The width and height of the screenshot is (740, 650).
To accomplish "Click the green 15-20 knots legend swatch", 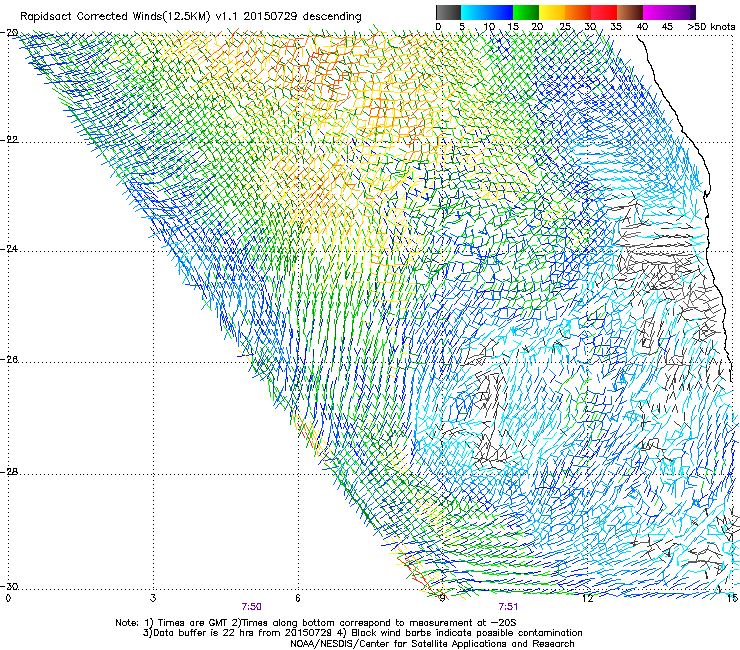I will tap(526, 12).
